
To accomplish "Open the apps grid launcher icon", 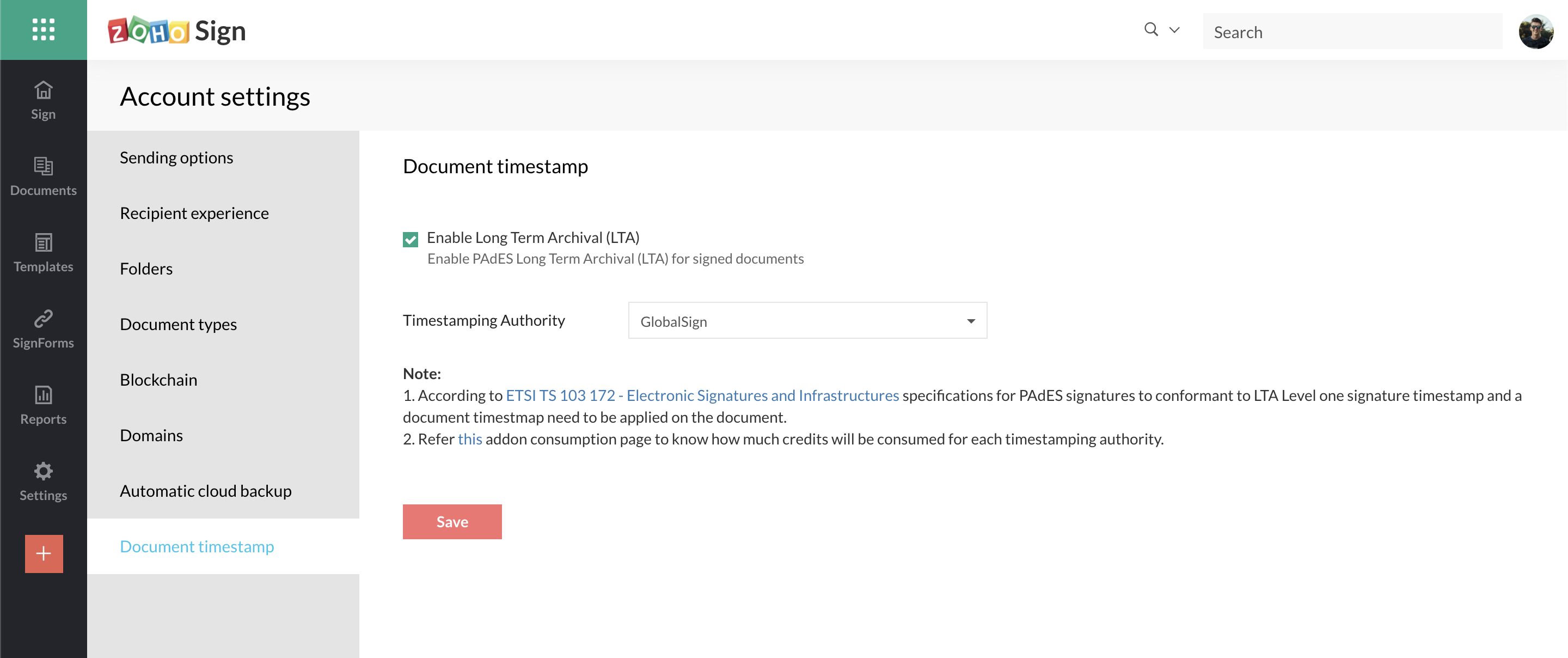I will point(43,29).
